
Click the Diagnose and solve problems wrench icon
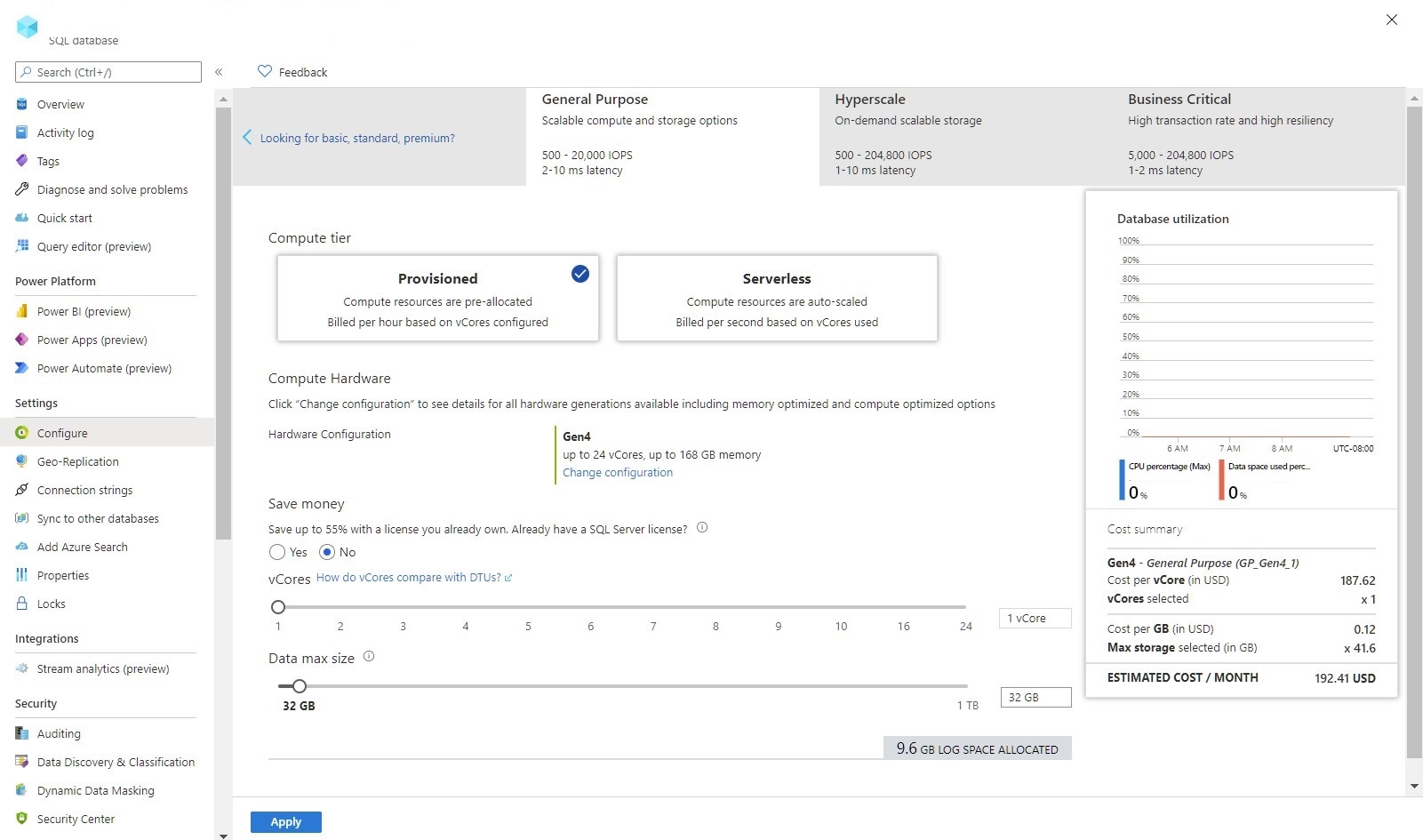[x=22, y=189]
